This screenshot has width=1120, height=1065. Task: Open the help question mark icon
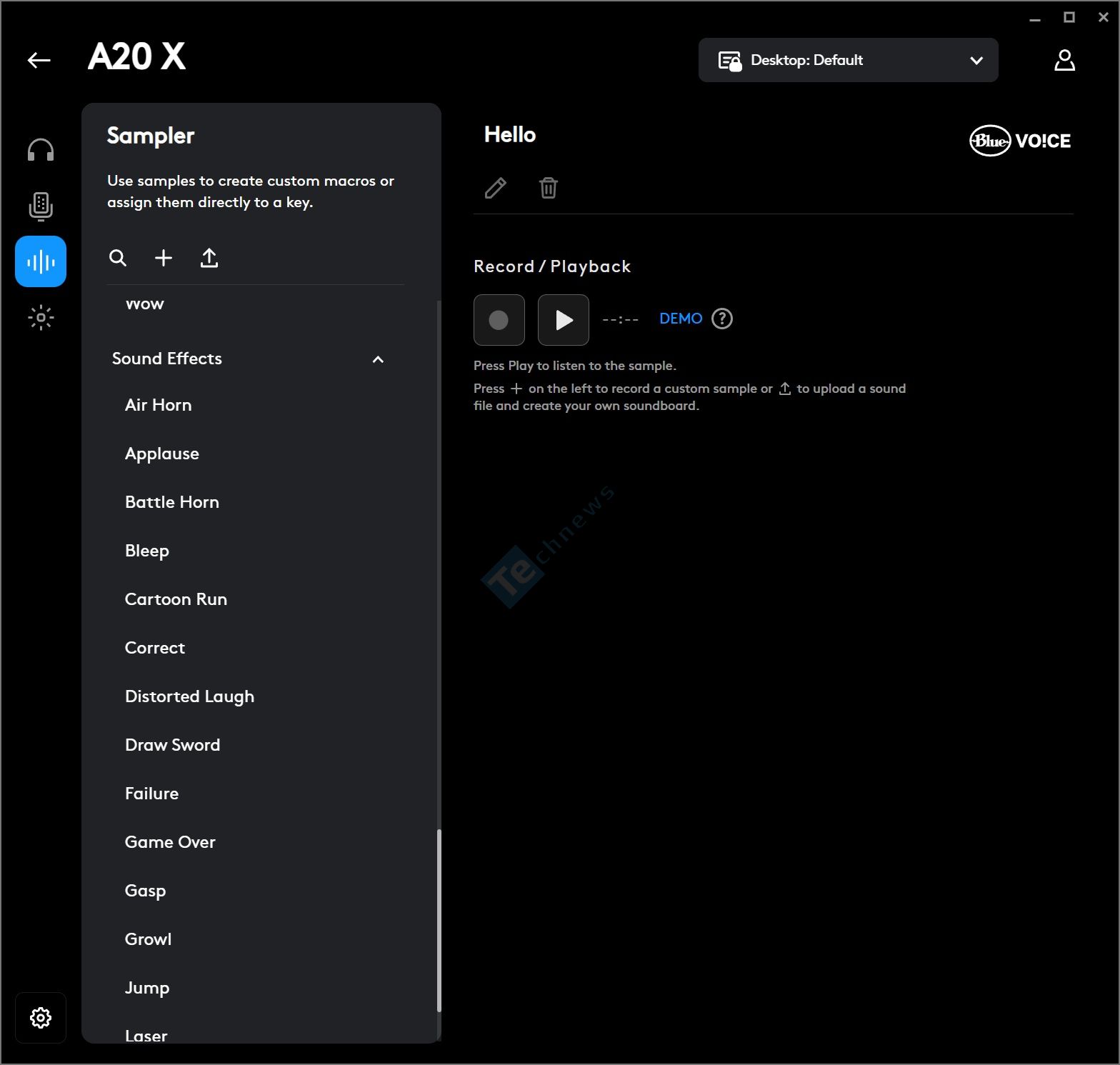pyautogui.click(x=722, y=319)
